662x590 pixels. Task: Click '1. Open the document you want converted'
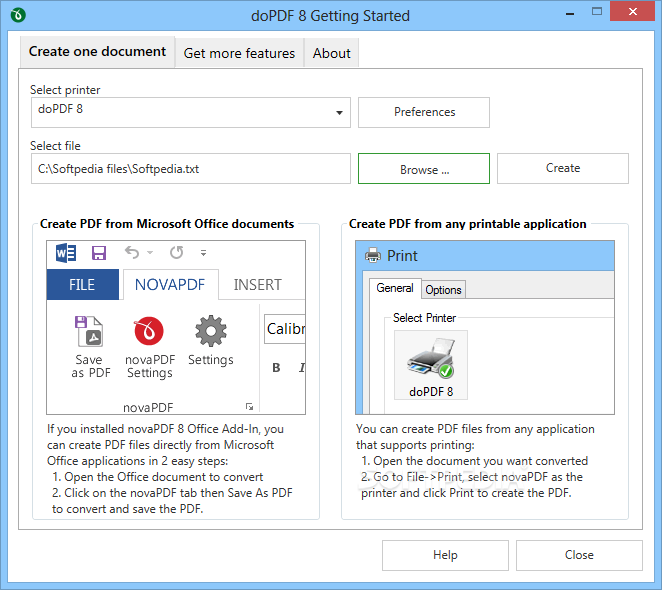475,461
